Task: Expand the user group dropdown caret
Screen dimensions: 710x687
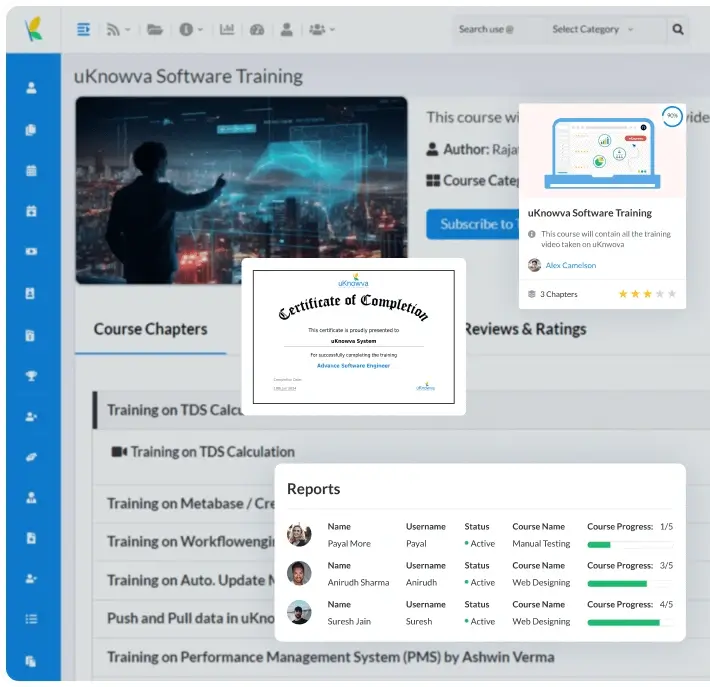Action: (332, 30)
